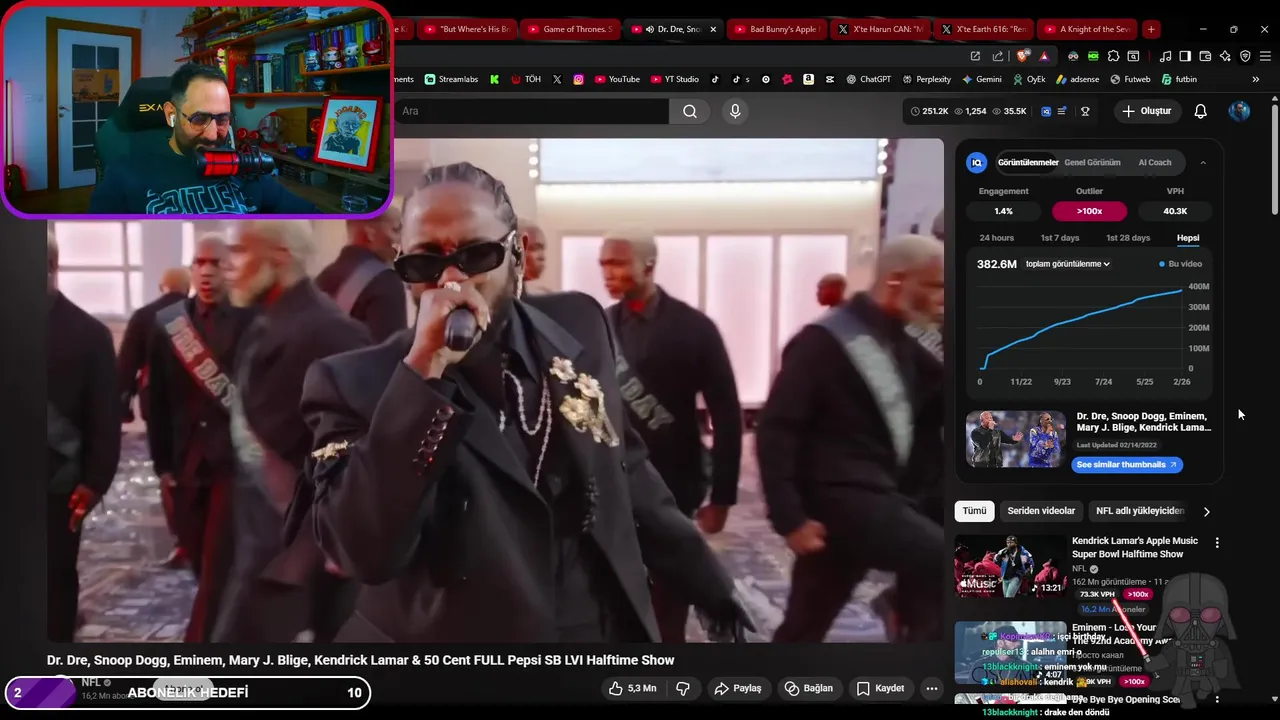
Task: Open the Streamlabs bookmark
Action: click(451, 79)
